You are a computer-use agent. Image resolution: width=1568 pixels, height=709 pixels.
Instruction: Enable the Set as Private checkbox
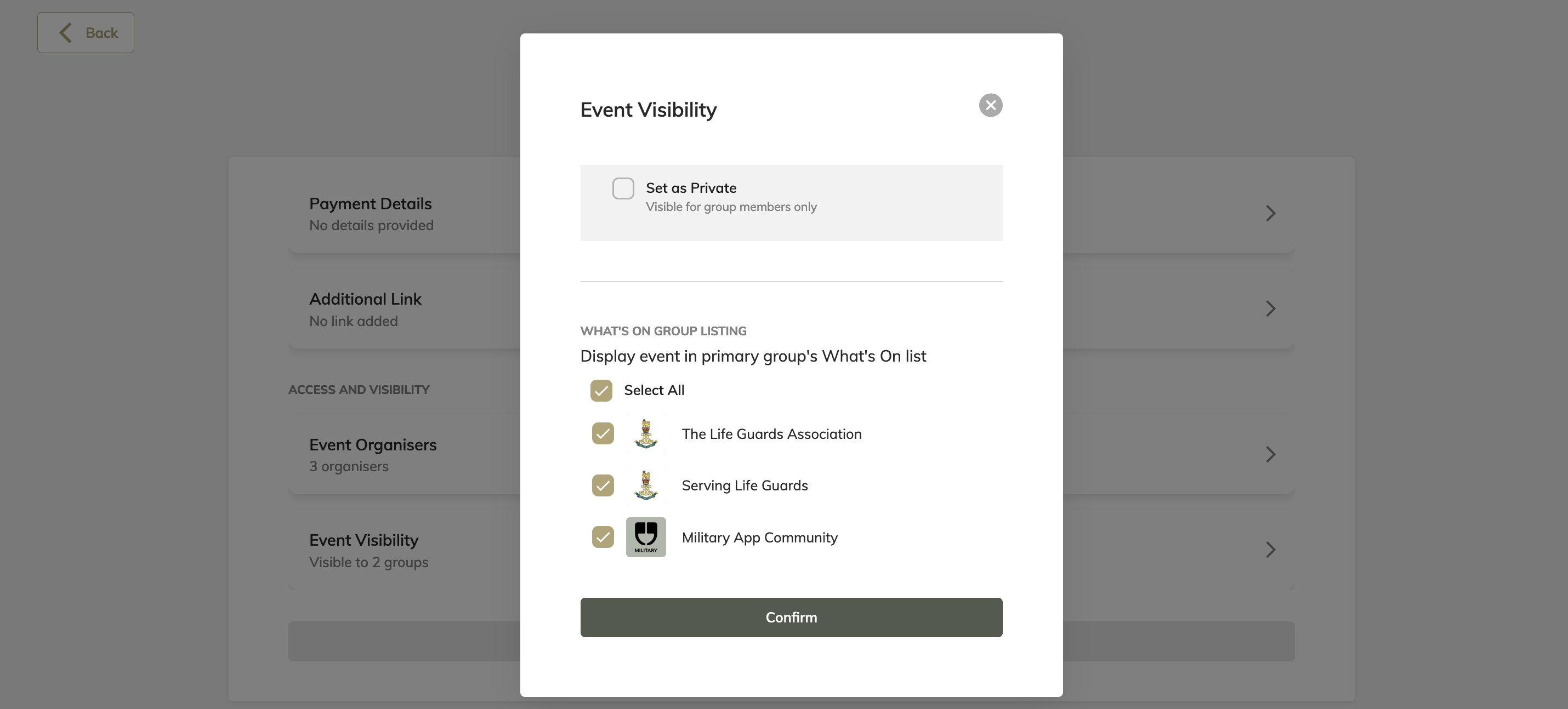[623, 188]
